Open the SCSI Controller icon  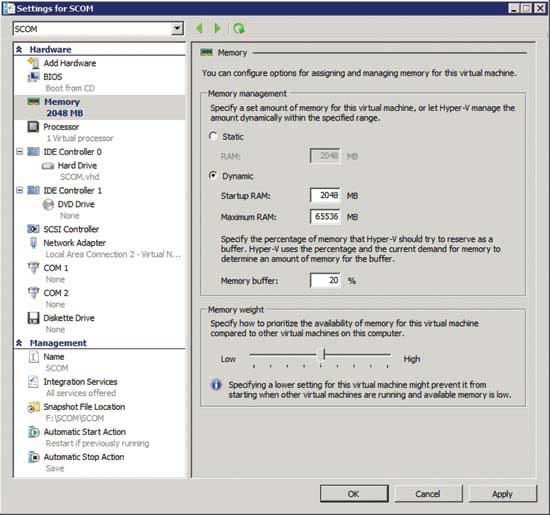pyautogui.click(x=33, y=229)
